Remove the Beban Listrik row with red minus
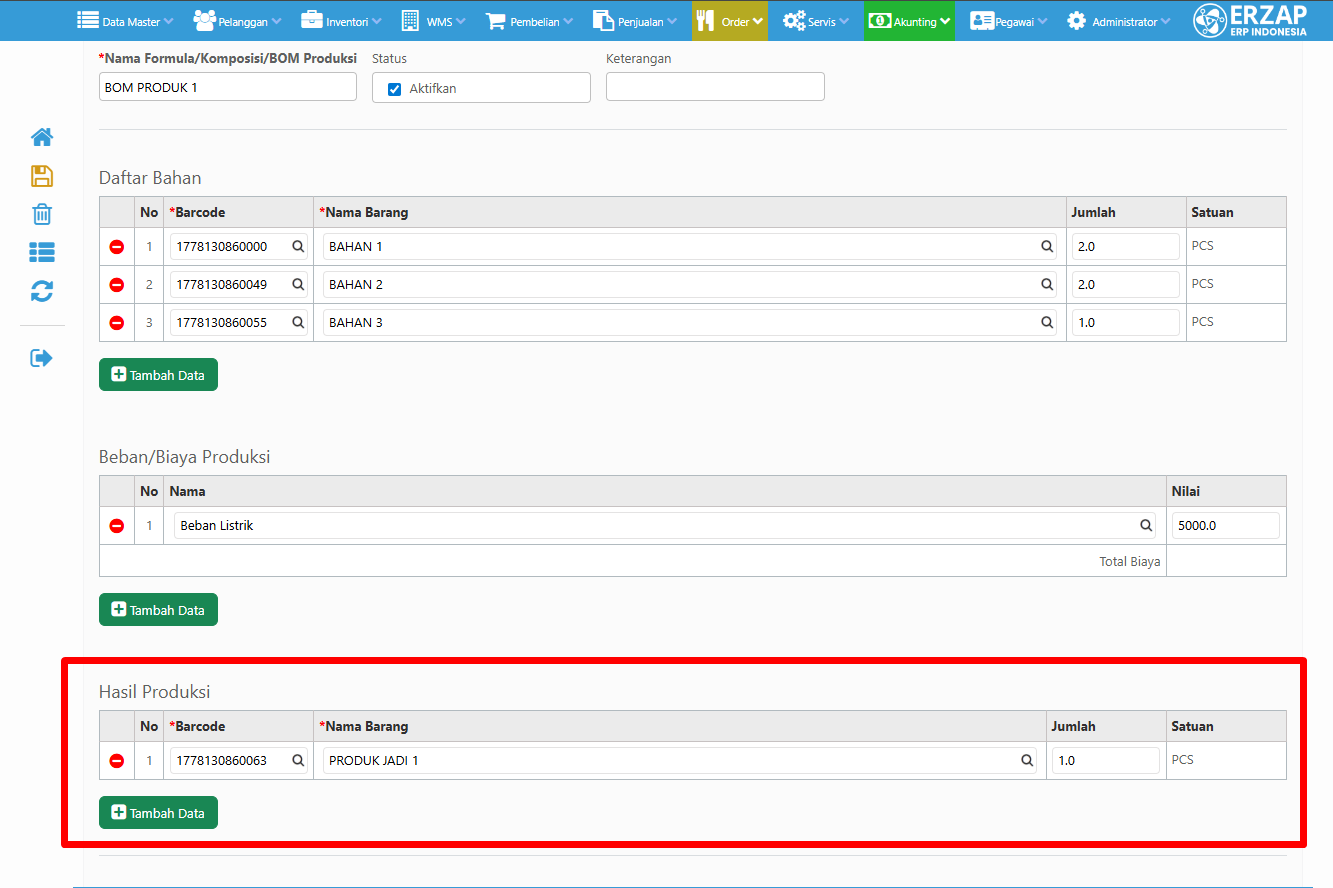 click(x=117, y=526)
